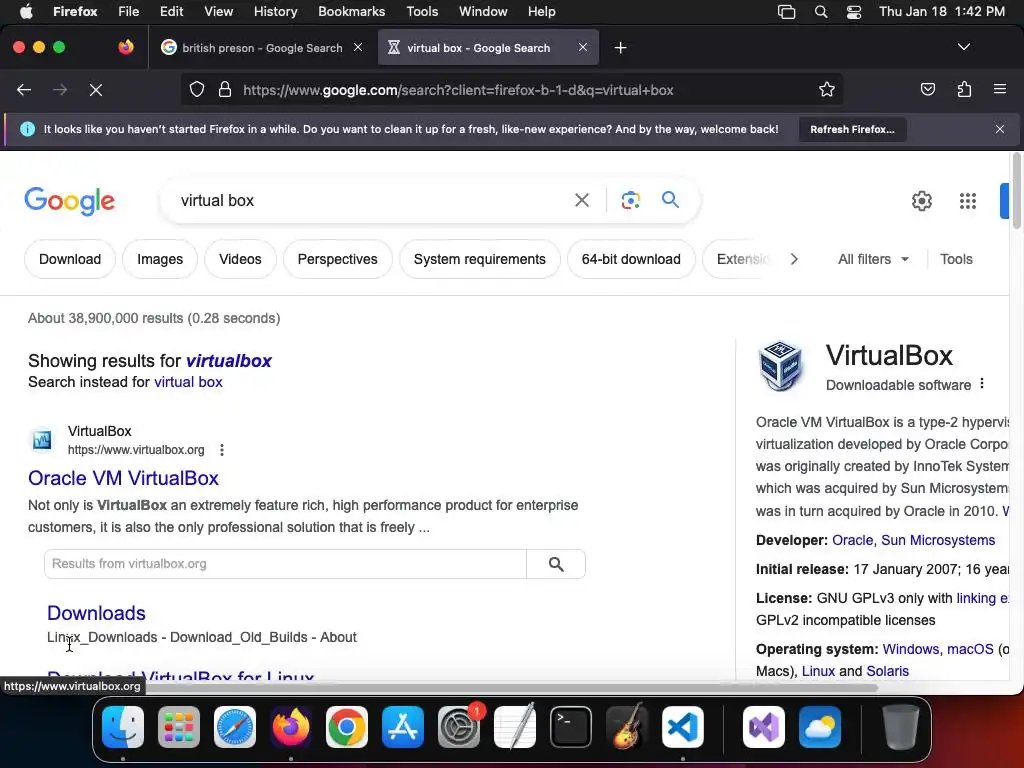View site security via the padlock icon
This screenshot has height=768, width=1024.
click(x=225, y=90)
